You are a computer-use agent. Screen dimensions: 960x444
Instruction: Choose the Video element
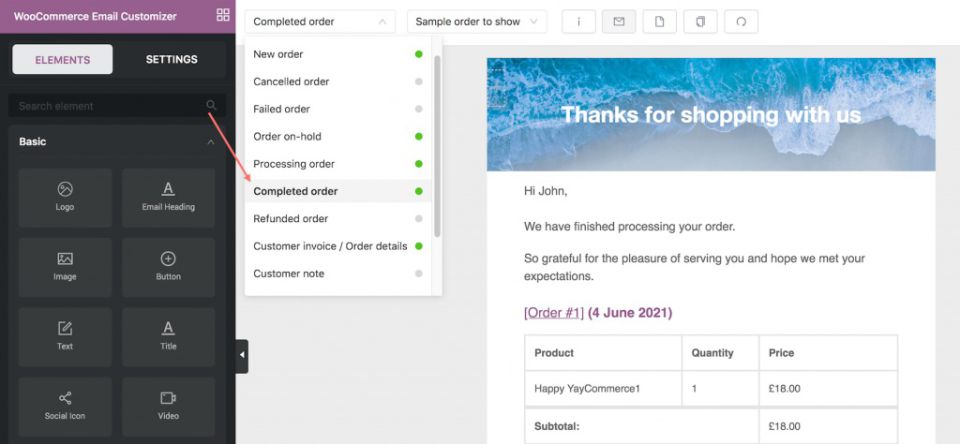(x=168, y=406)
